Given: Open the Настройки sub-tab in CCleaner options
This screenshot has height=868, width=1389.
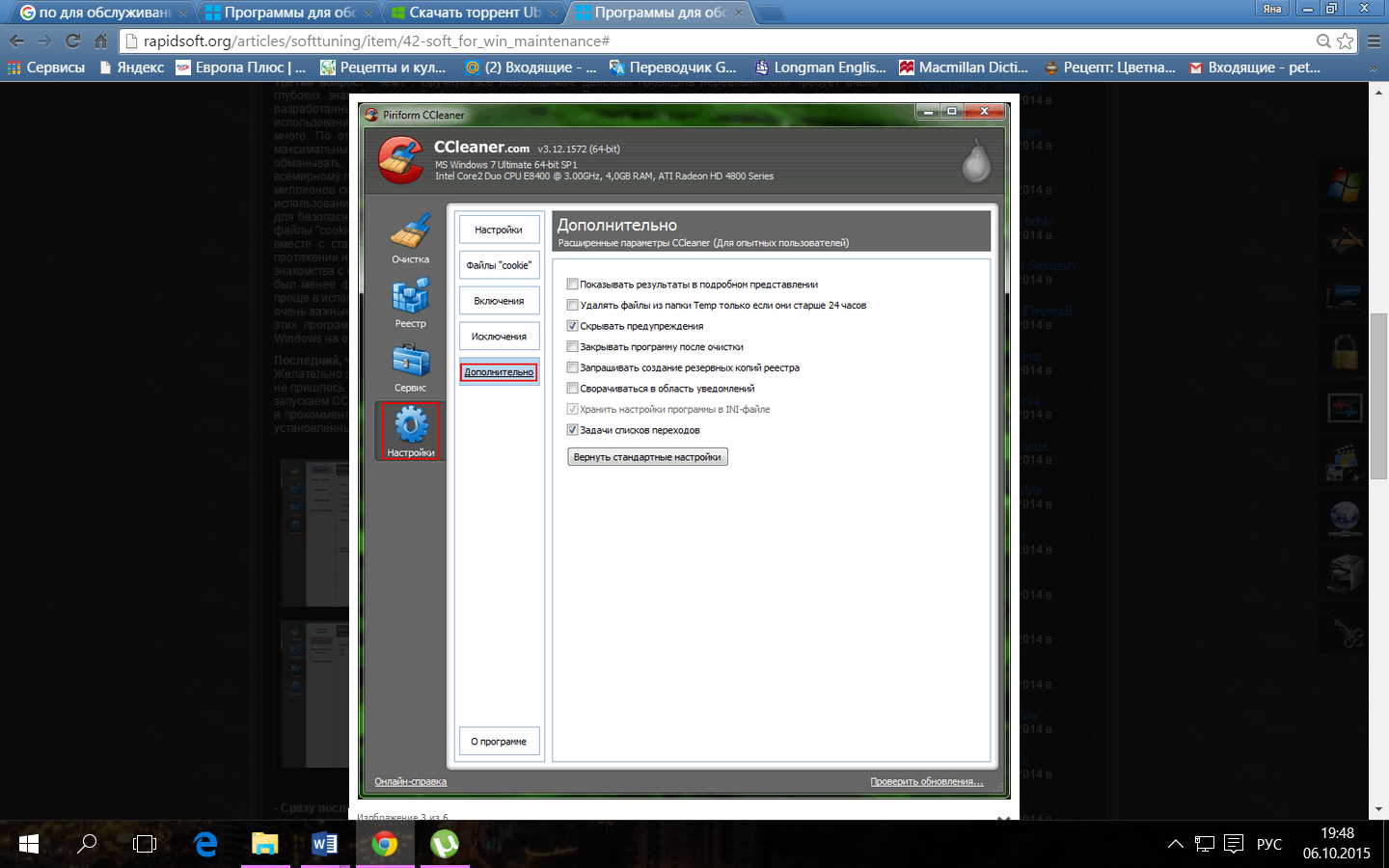Looking at the screenshot, I should 499,230.
